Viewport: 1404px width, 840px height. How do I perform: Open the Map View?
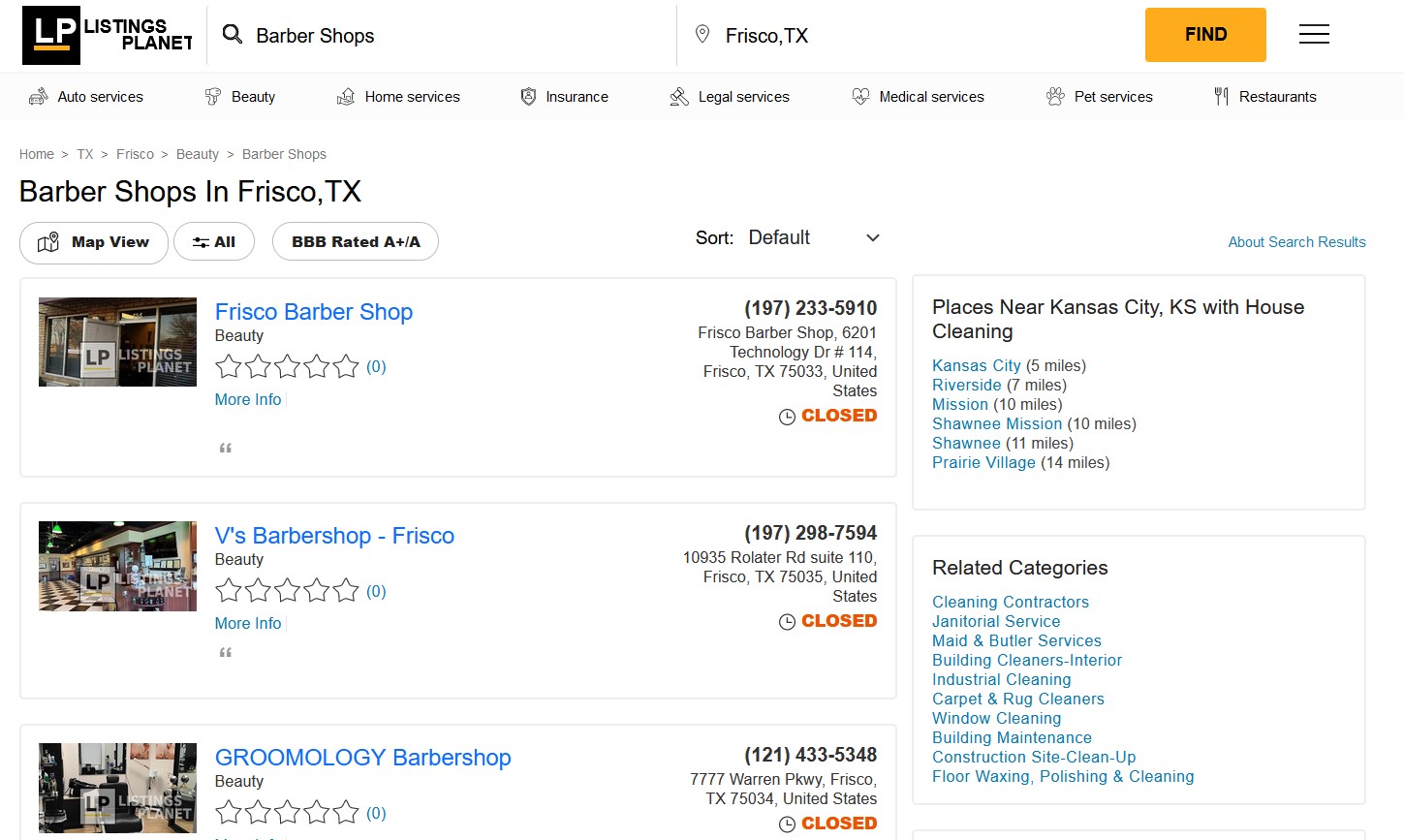pos(94,242)
